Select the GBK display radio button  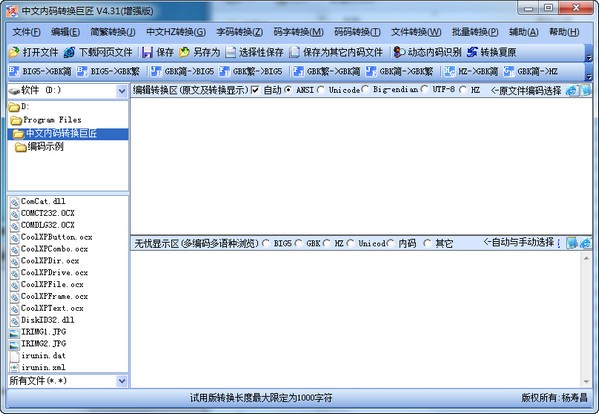click(x=298, y=243)
